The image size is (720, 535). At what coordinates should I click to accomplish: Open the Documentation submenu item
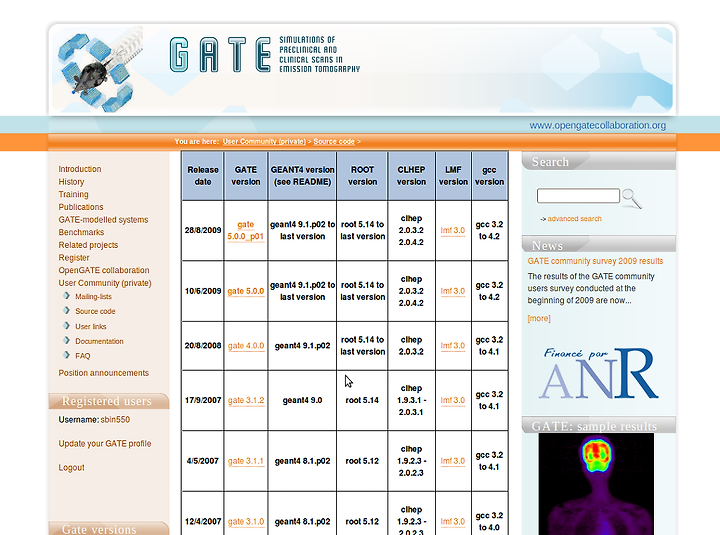tap(99, 341)
